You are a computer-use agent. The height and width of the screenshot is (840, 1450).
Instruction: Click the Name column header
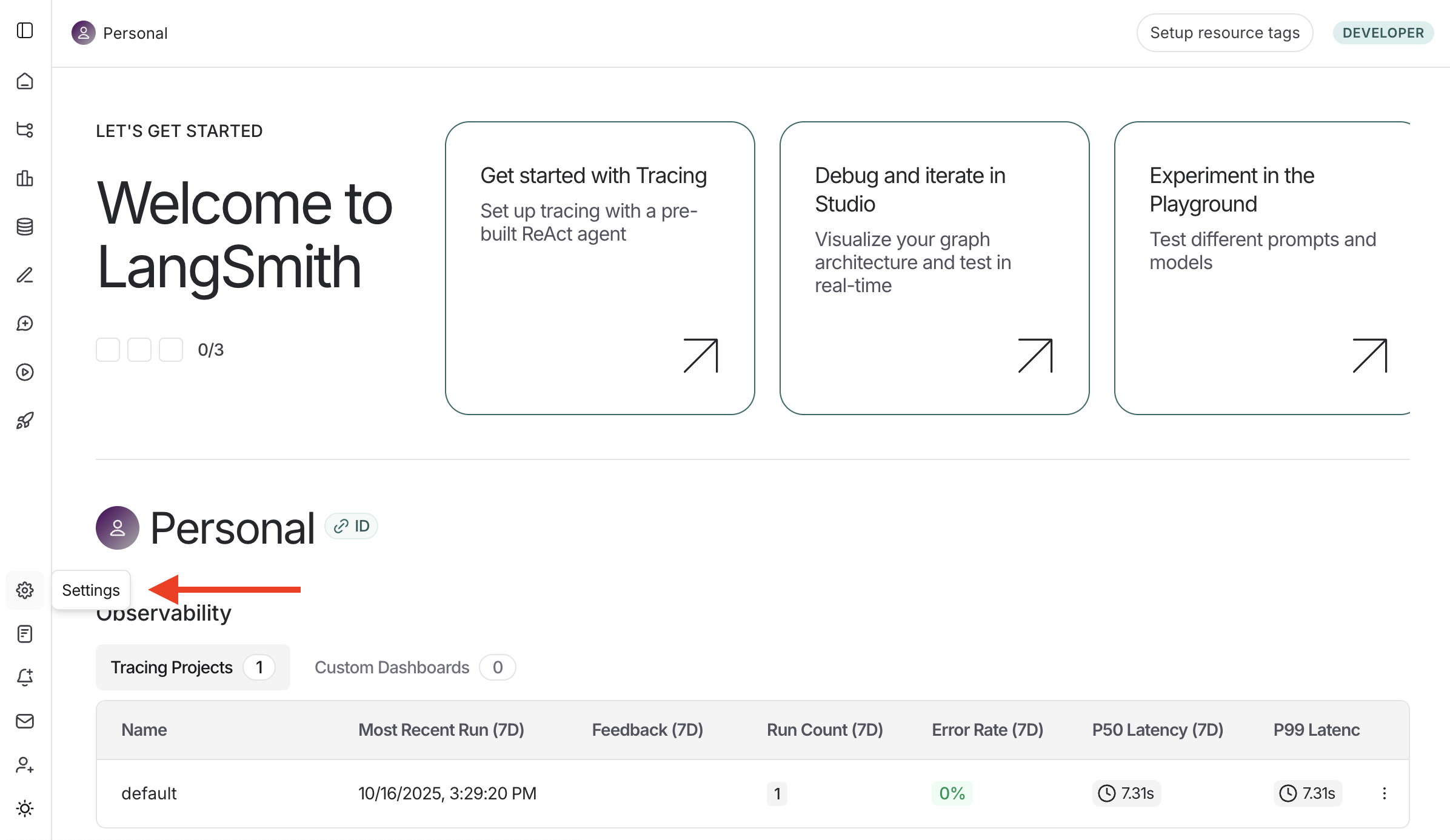click(144, 730)
